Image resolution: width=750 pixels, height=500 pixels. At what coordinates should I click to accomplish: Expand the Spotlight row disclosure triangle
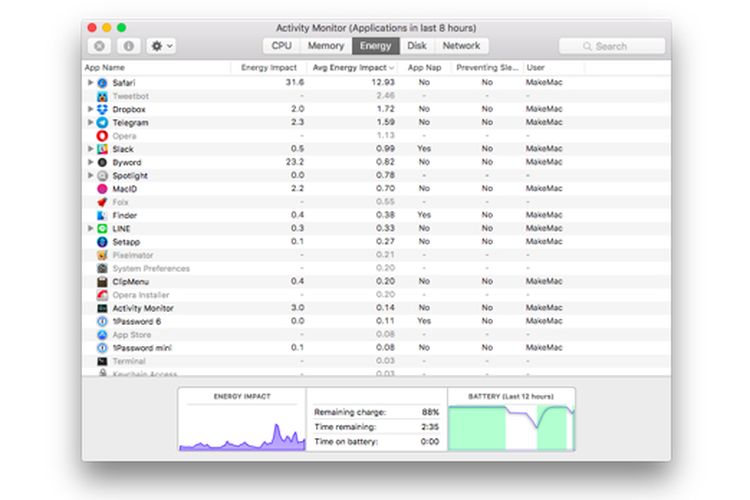[90, 176]
